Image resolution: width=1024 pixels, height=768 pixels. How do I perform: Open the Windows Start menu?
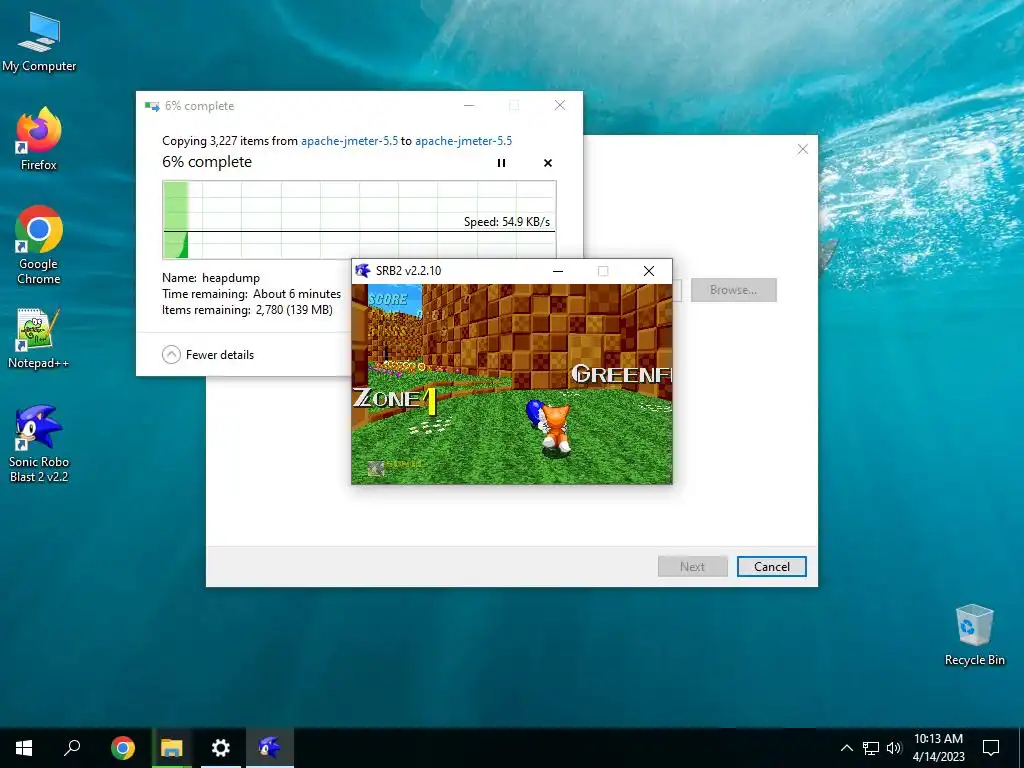pos(24,748)
